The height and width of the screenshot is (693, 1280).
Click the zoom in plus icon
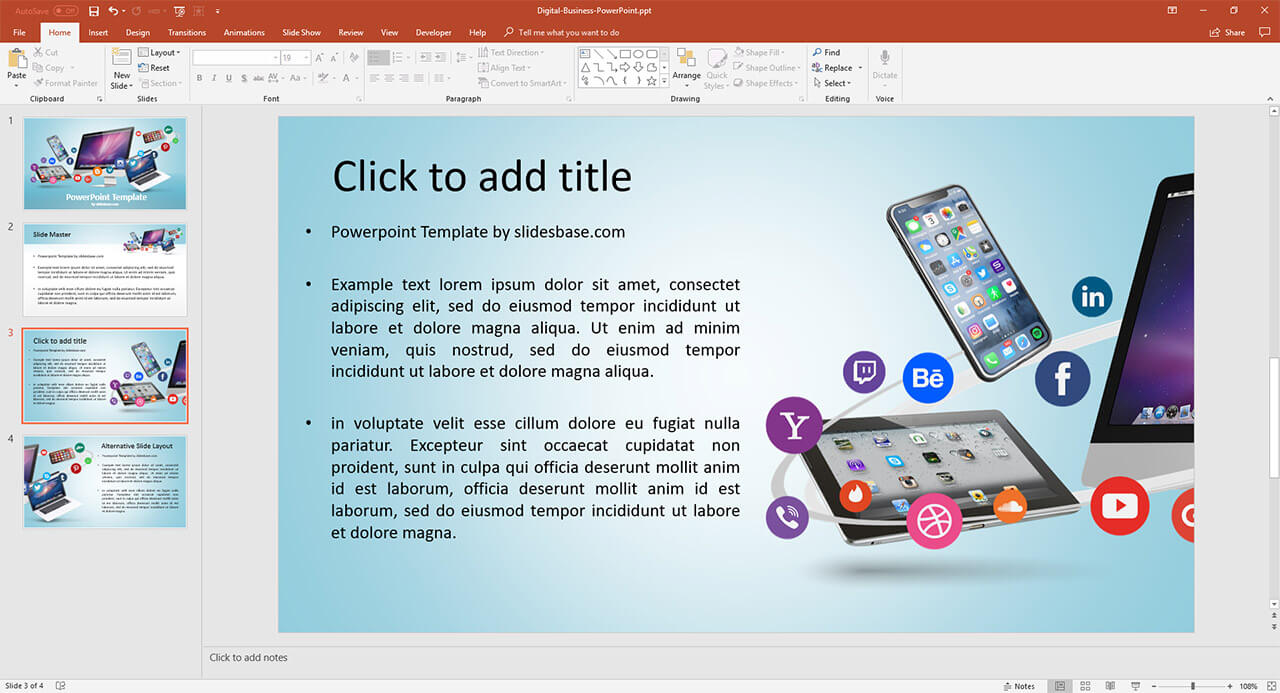[1229, 686]
